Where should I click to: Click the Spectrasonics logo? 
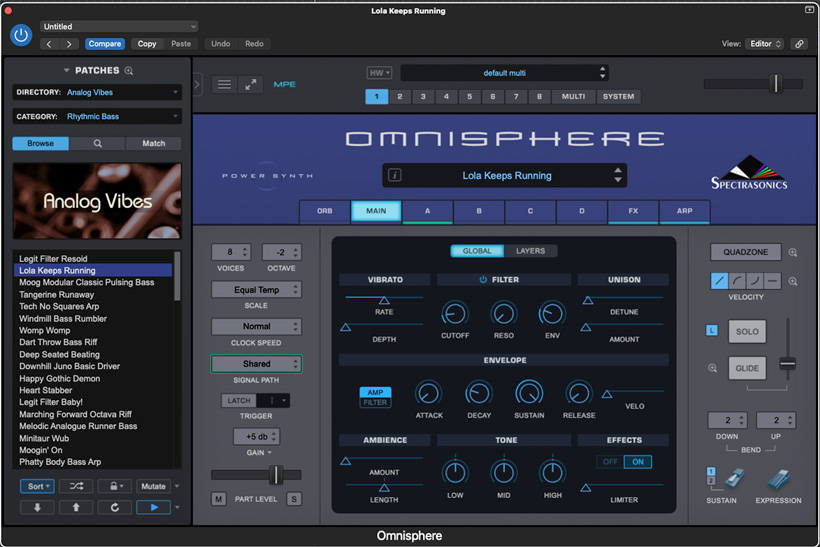(x=749, y=172)
